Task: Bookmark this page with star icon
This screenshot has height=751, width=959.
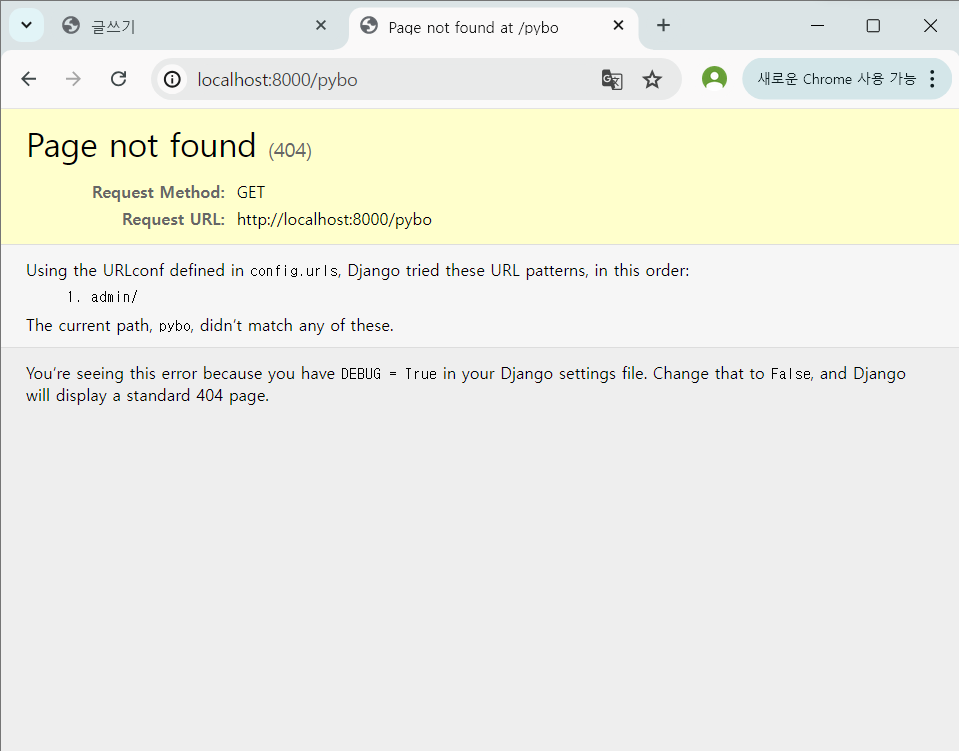Action: tap(652, 80)
